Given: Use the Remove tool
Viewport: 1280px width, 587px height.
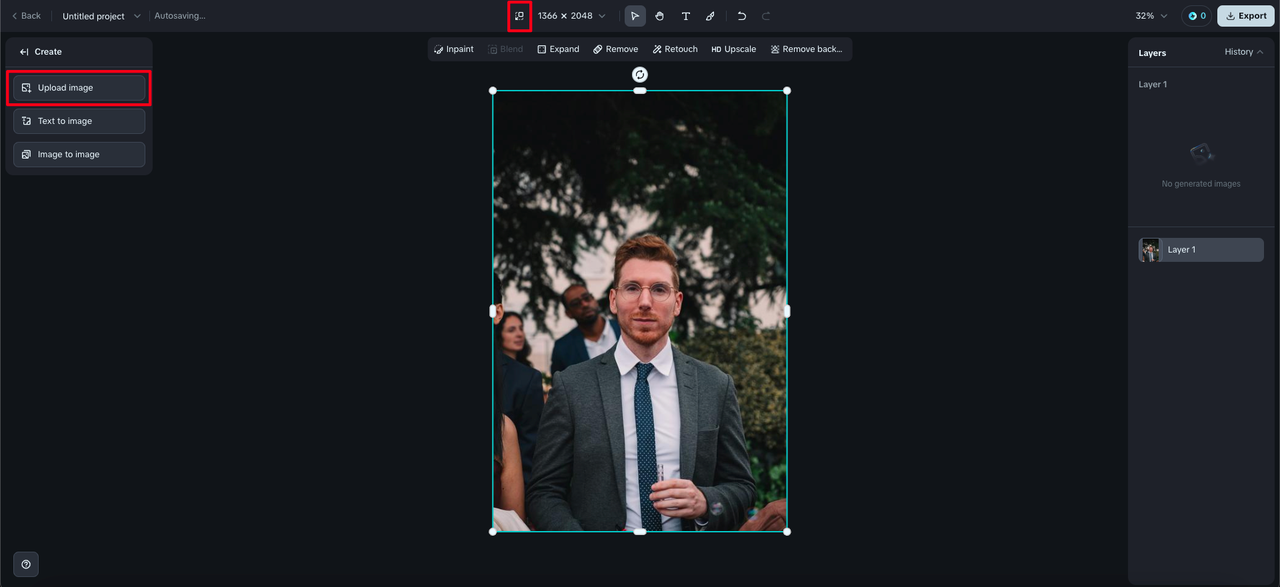Looking at the screenshot, I should (615, 49).
